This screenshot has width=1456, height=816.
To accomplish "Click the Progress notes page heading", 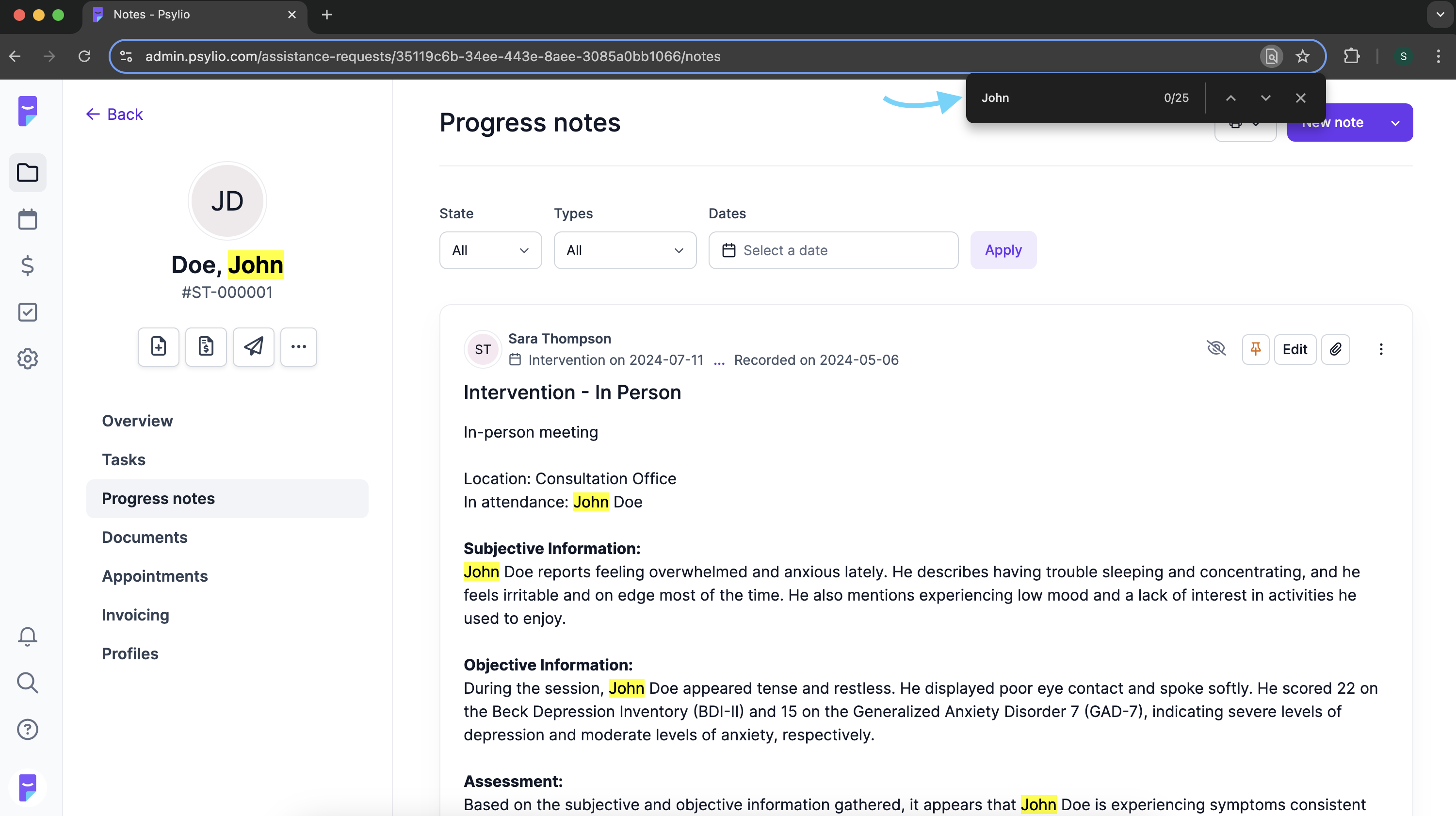I will click(530, 123).
